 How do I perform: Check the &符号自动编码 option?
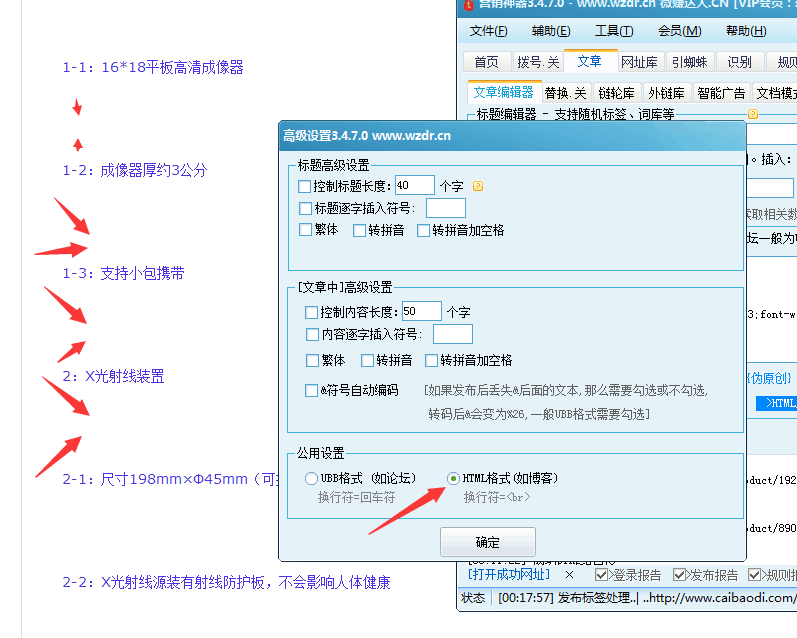(311, 390)
